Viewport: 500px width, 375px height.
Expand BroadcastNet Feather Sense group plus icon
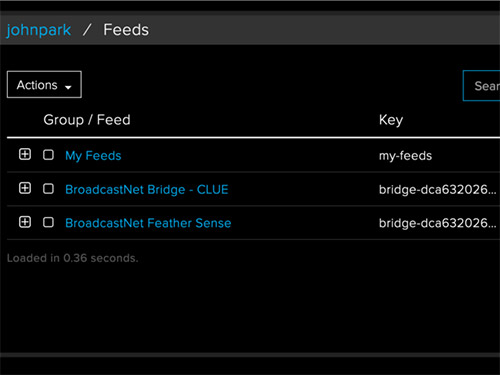click(25, 222)
